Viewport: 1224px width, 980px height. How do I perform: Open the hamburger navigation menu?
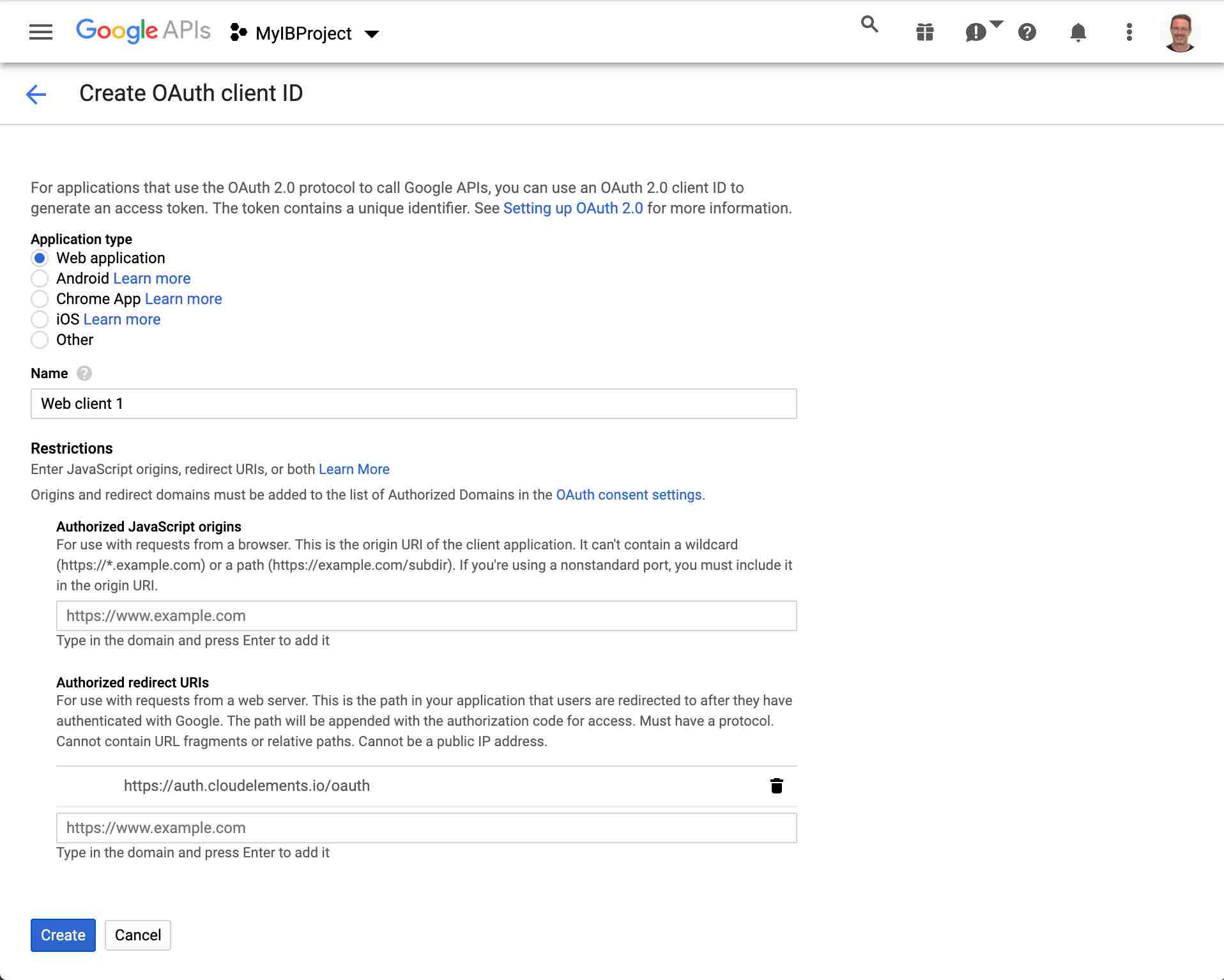(x=41, y=32)
